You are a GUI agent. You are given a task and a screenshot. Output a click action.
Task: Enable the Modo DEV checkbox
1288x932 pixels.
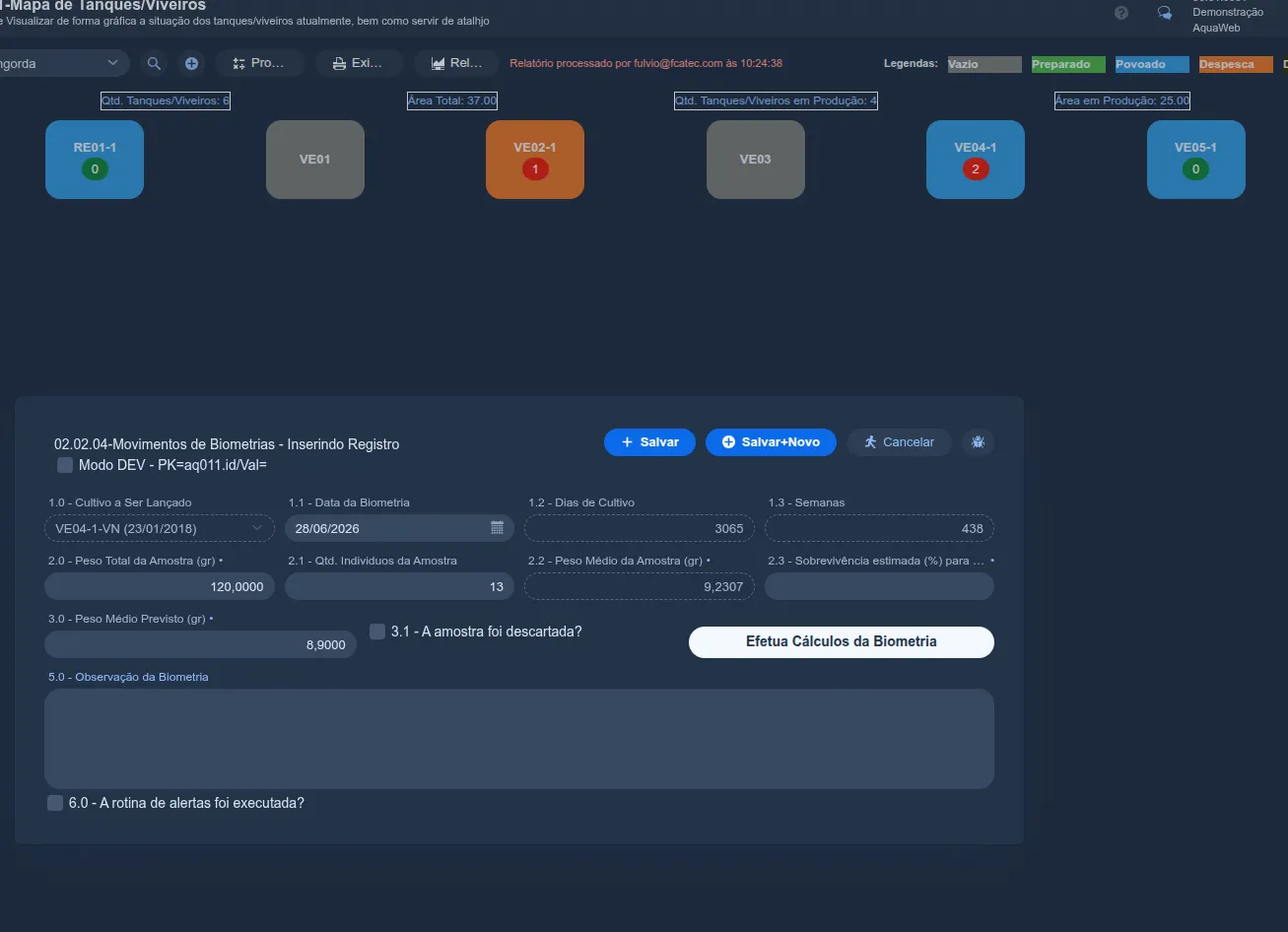(65, 464)
